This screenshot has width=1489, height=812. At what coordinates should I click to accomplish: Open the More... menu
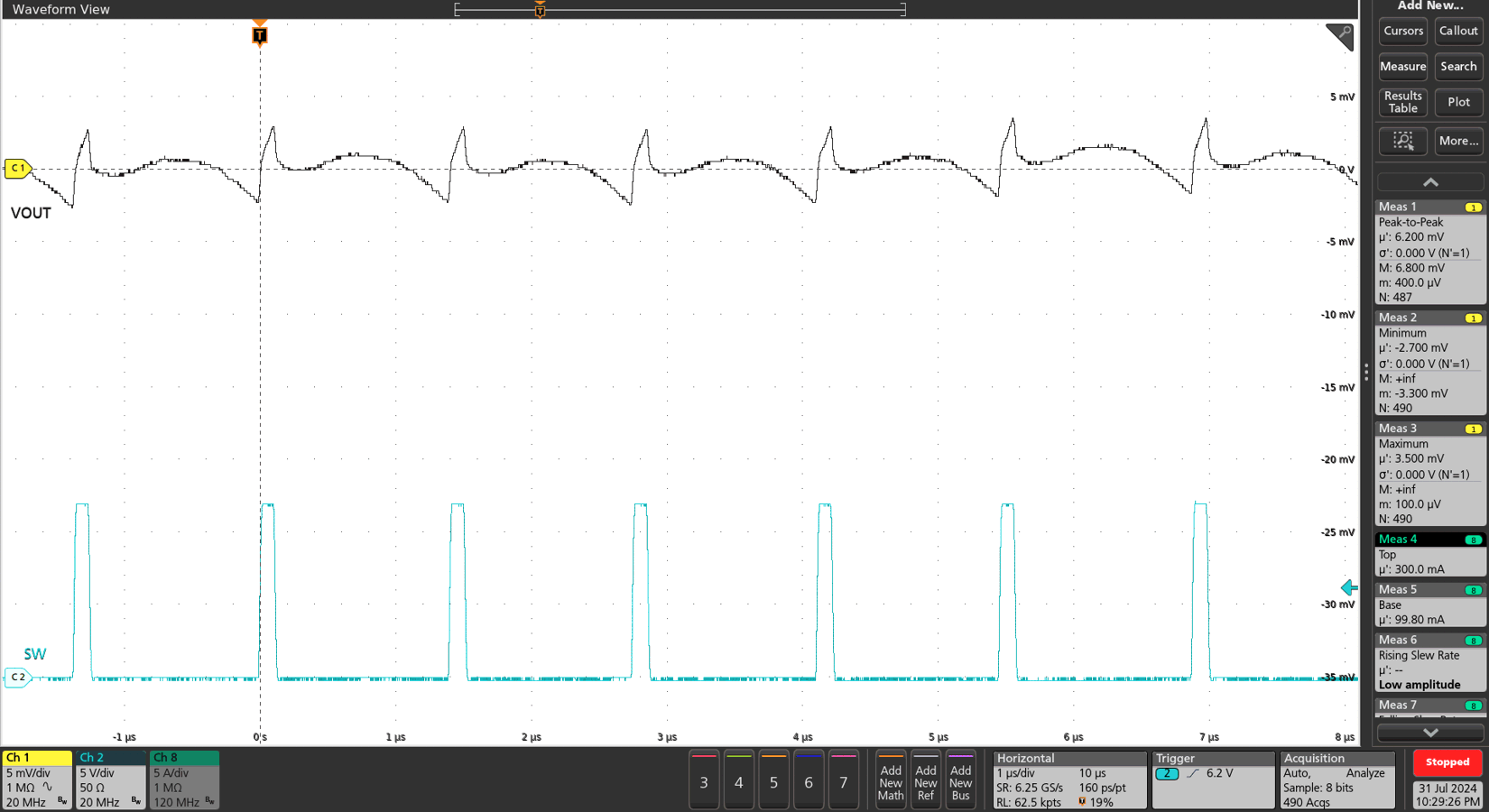pyautogui.click(x=1458, y=141)
